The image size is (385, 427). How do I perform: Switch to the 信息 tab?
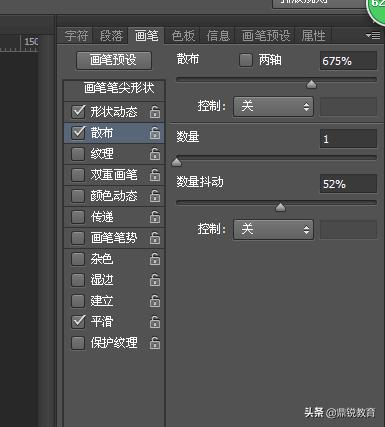[x=218, y=36]
